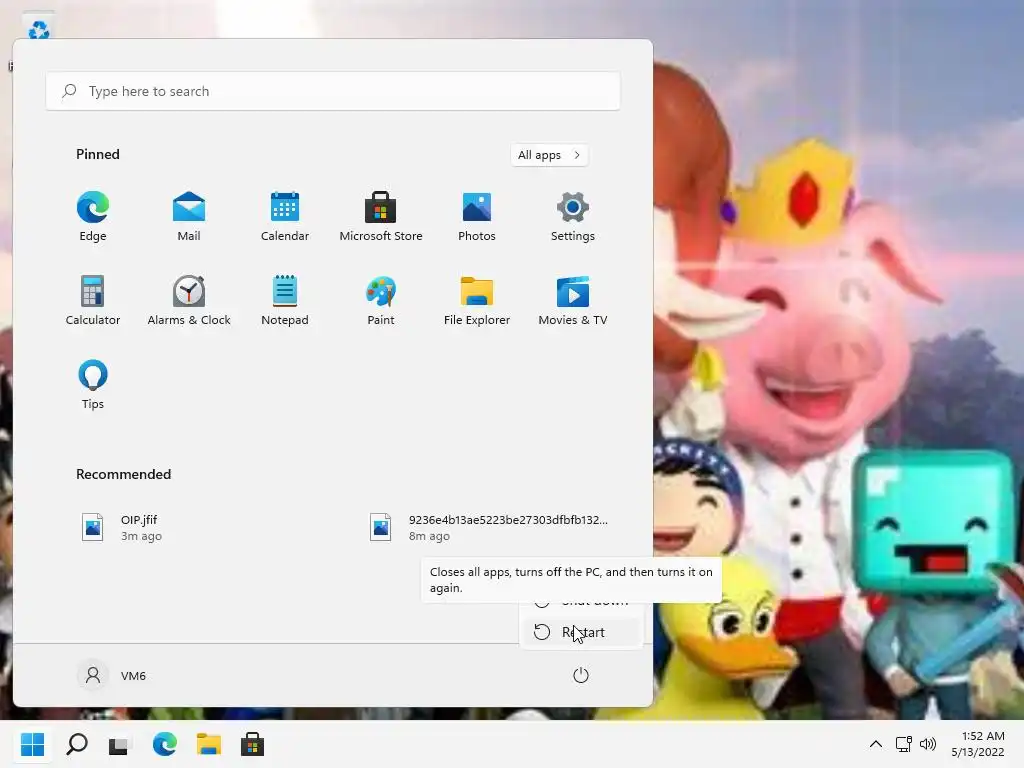The width and height of the screenshot is (1024, 768).
Task: Launch the Calendar app
Action: [285, 217]
